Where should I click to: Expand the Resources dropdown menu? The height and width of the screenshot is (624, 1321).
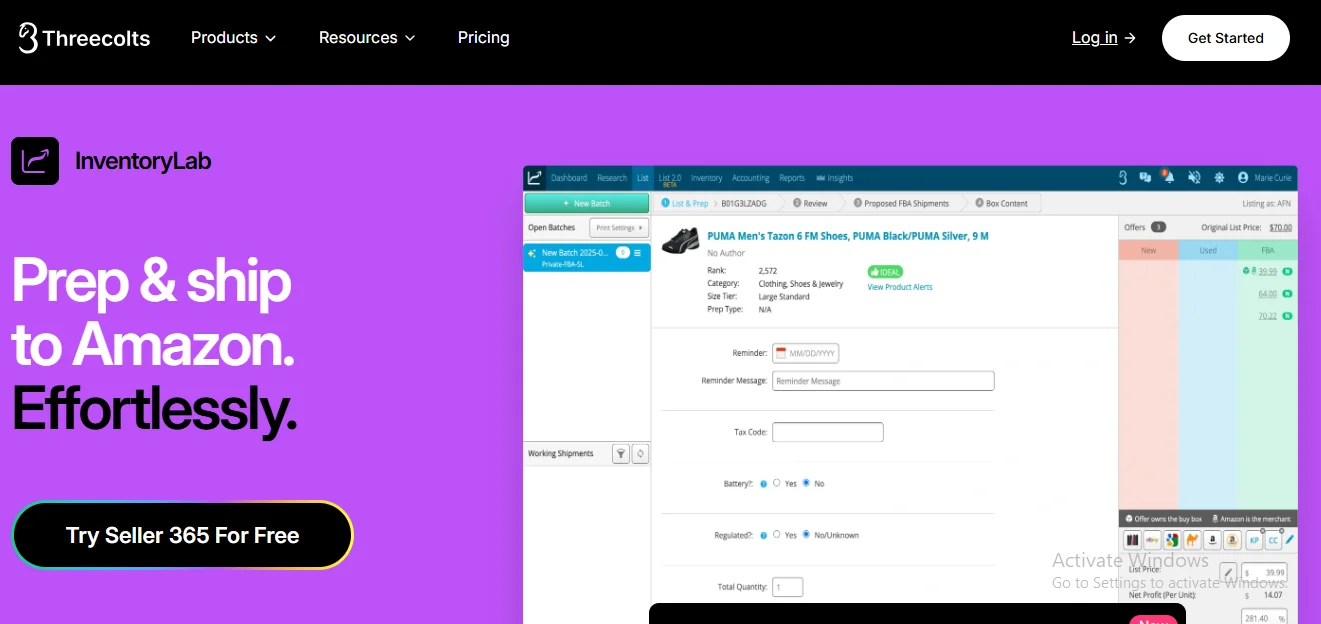point(367,38)
